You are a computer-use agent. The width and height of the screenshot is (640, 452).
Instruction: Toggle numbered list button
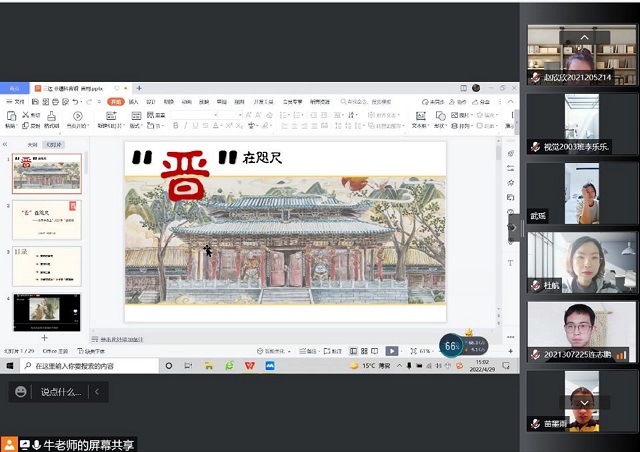coord(299,115)
